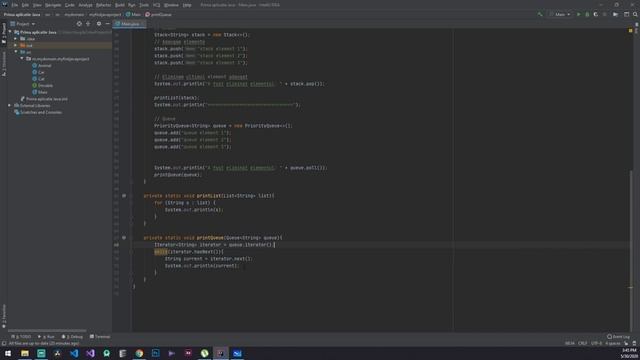Click the UTF-8 encoding in status bar
This screenshot has width=640, height=360.
[x=596, y=344]
